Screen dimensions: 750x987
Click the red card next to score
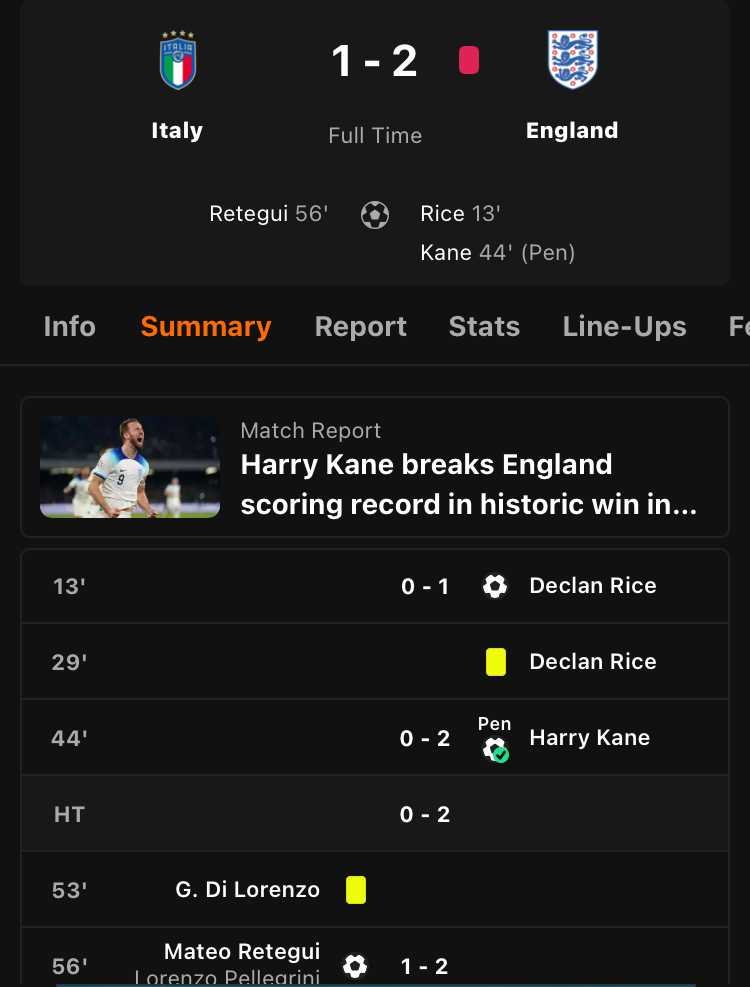[x=469, y=61]
